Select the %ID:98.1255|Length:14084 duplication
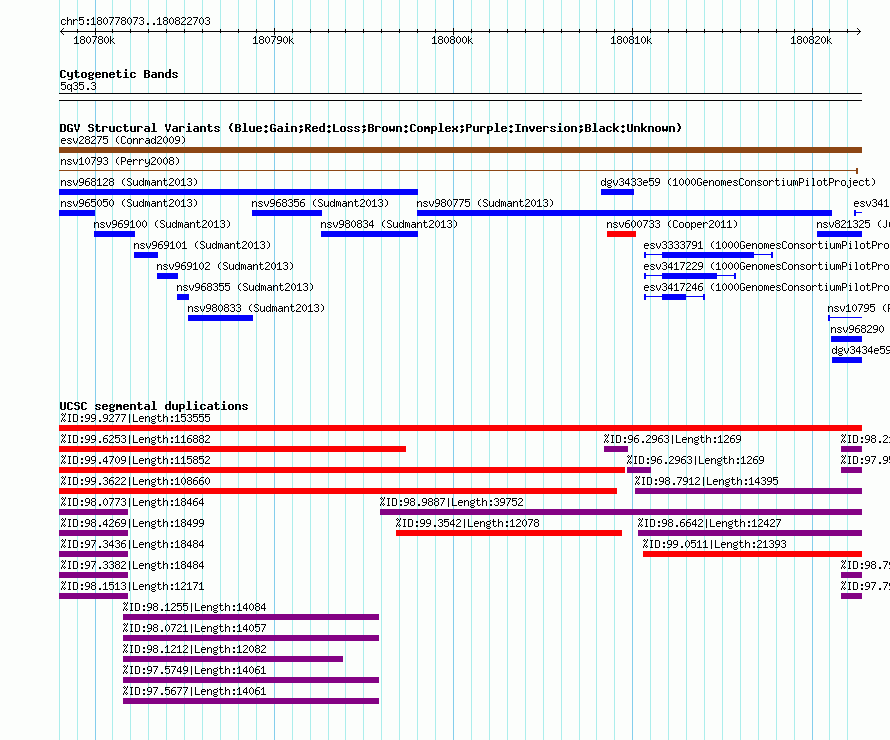Viewport: 890px width, 740px height. [x=251, y=617]
